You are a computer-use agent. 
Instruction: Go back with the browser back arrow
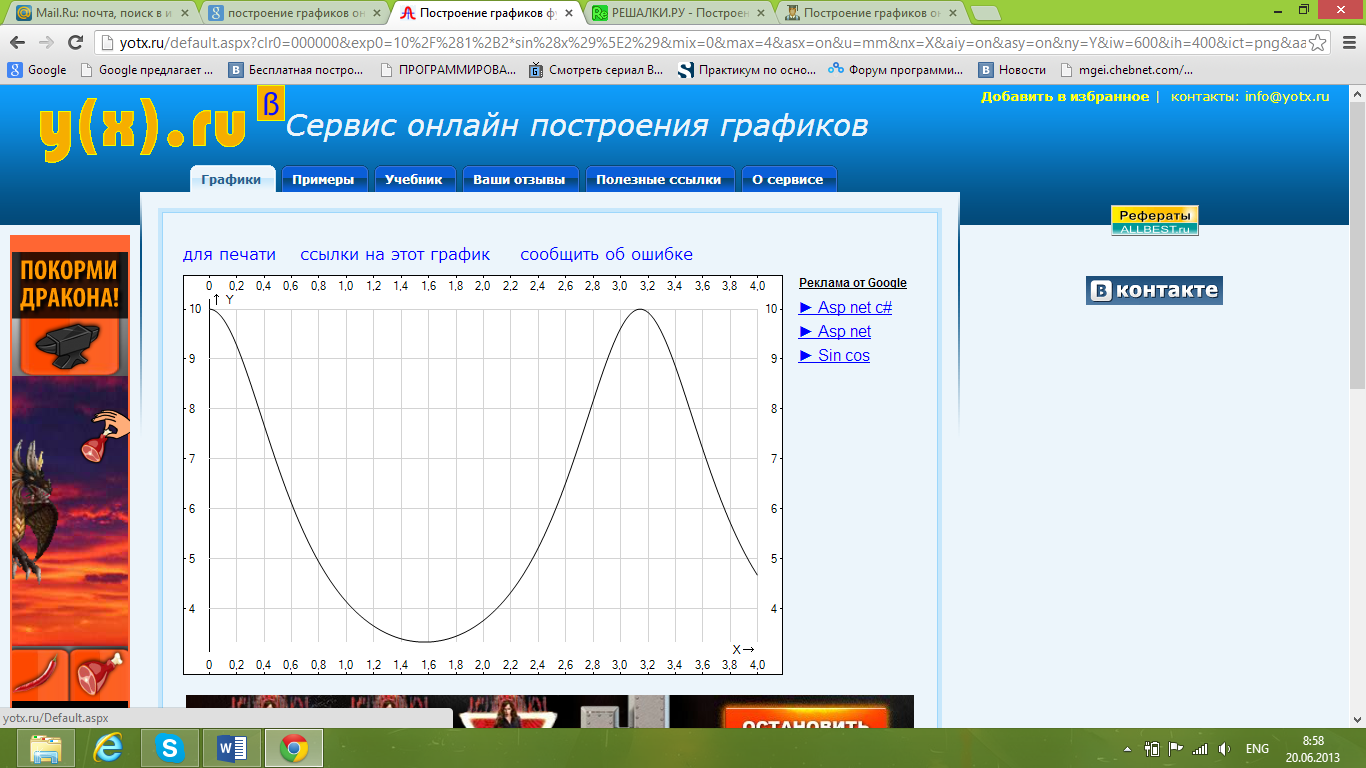[x=17, y=43]
